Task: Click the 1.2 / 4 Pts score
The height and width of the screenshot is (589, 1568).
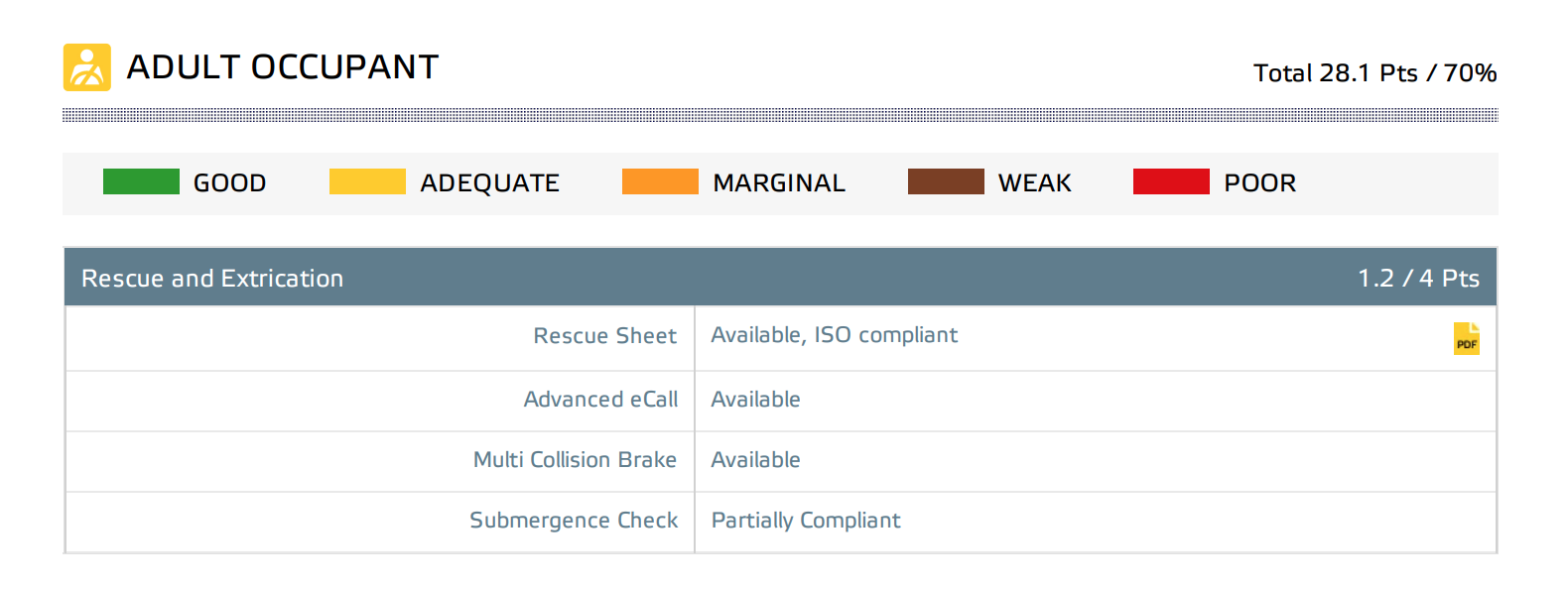Action: pyautogui.click(x=1418, y=279)
